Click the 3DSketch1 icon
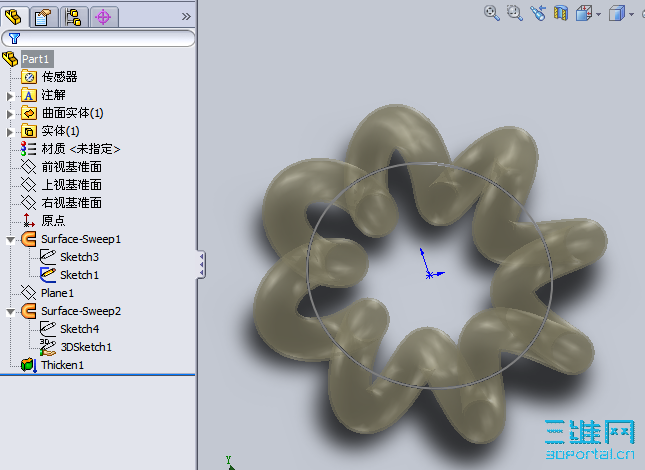This screenshot has width=645, height=470. point(48,347)
